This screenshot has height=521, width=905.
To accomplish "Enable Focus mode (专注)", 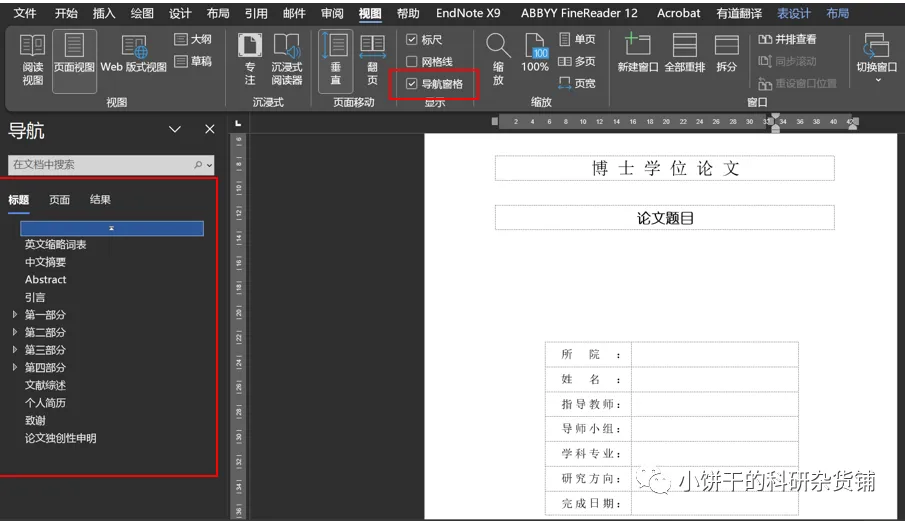I will tap(250, 60).
